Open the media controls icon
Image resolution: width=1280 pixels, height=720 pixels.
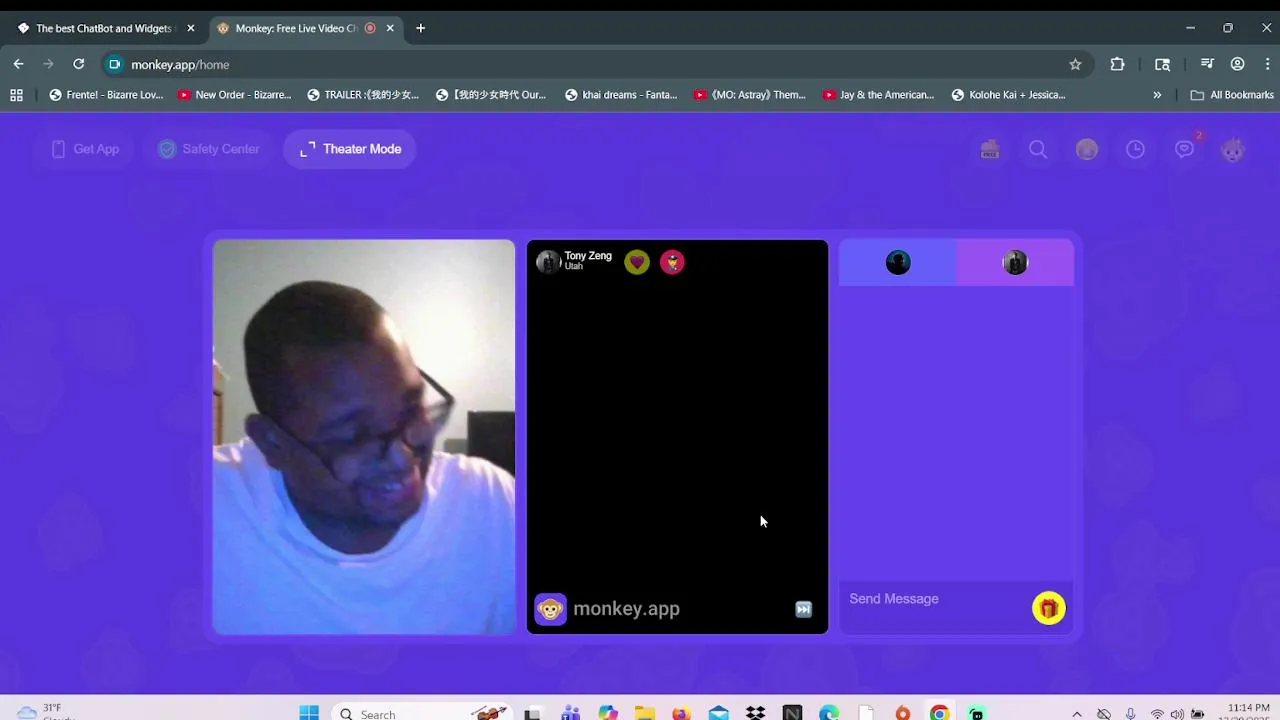coord(1207,64)
